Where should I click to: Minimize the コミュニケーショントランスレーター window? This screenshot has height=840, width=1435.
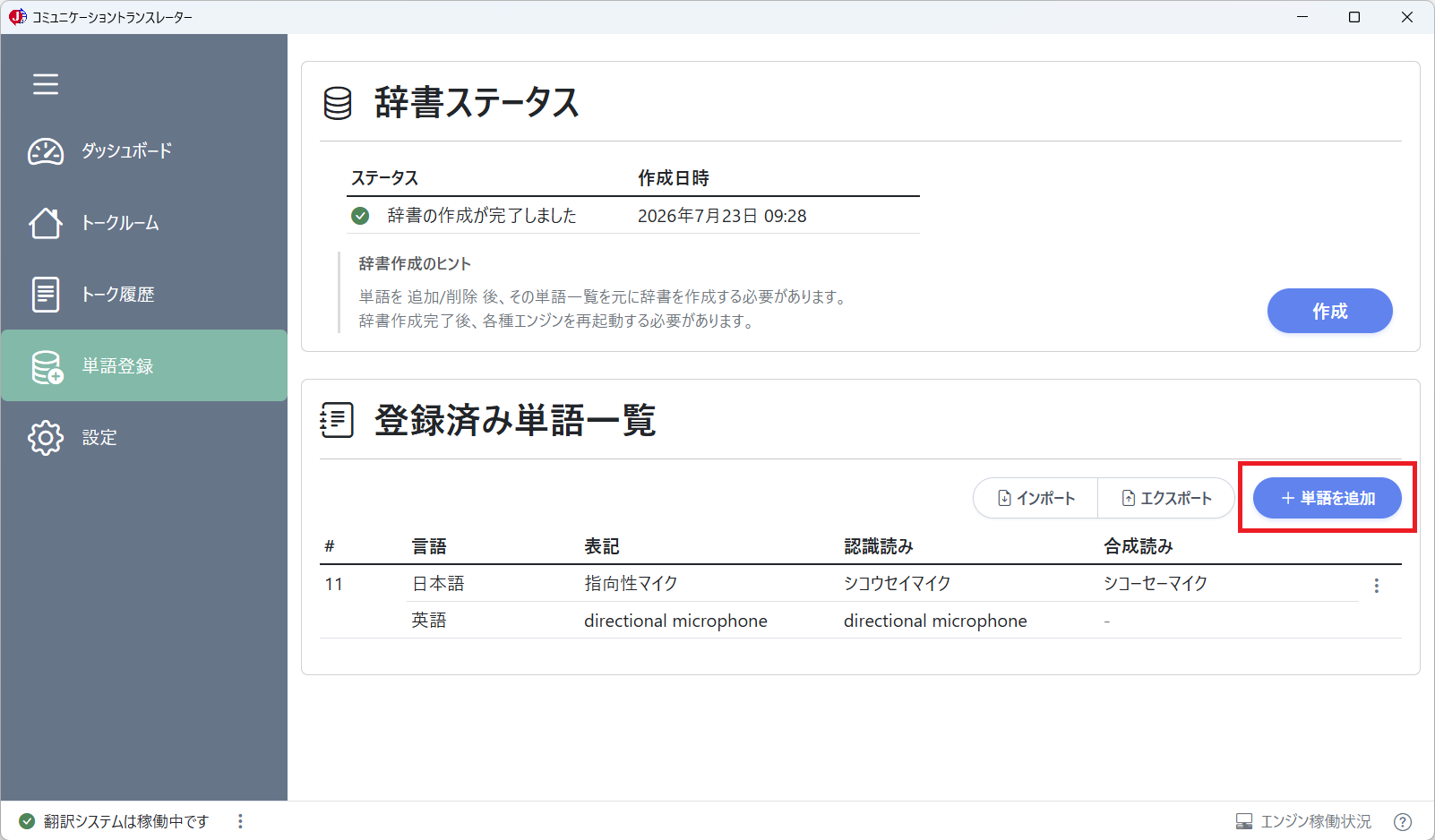(1302, 17)
